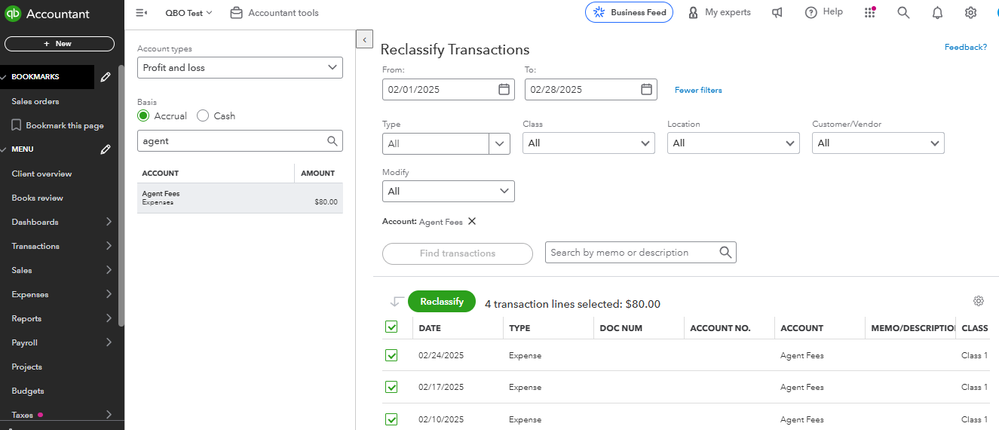Click the account search field containing agent
Image resolution: width=999 pixels, height=430 pixels.
[x=240, y=141]
